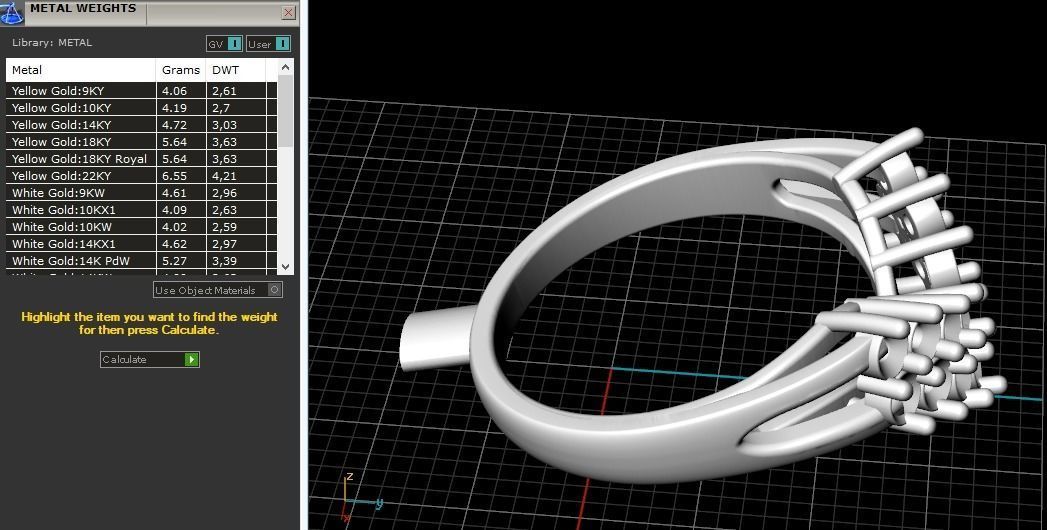
Task: Click the 5.27 grams value
Action: 174,261
